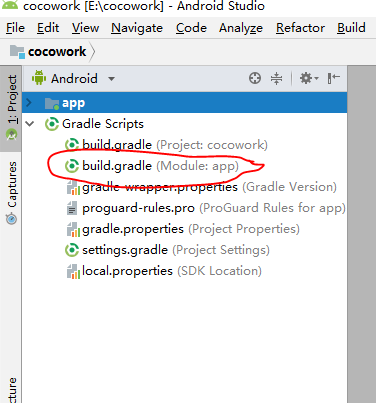Open project view settings gear
The height and width of the screenshot is (403, 376).
point(309,78)
